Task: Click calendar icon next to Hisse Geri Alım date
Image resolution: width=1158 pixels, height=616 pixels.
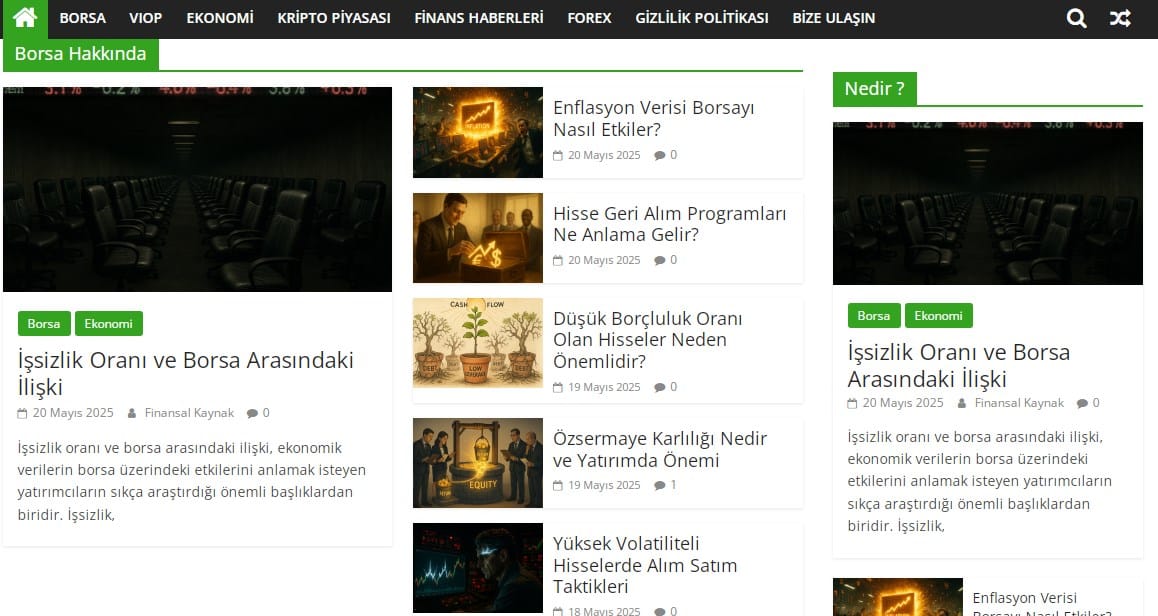Action: click(558, 261)
